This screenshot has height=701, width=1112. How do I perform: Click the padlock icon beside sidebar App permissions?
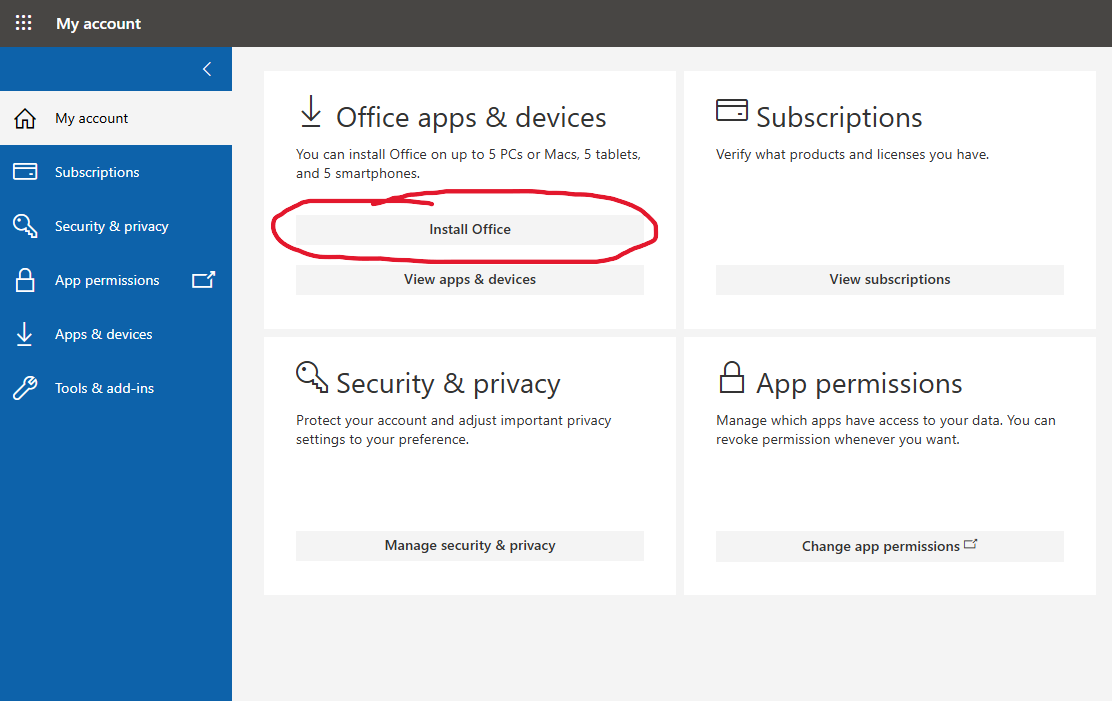(x=25, y=280)
